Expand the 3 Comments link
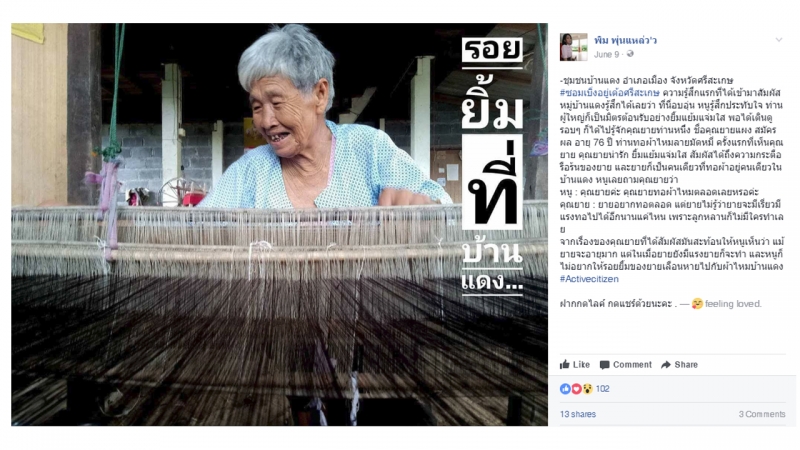The image size is (800, 450). point(762,414)
